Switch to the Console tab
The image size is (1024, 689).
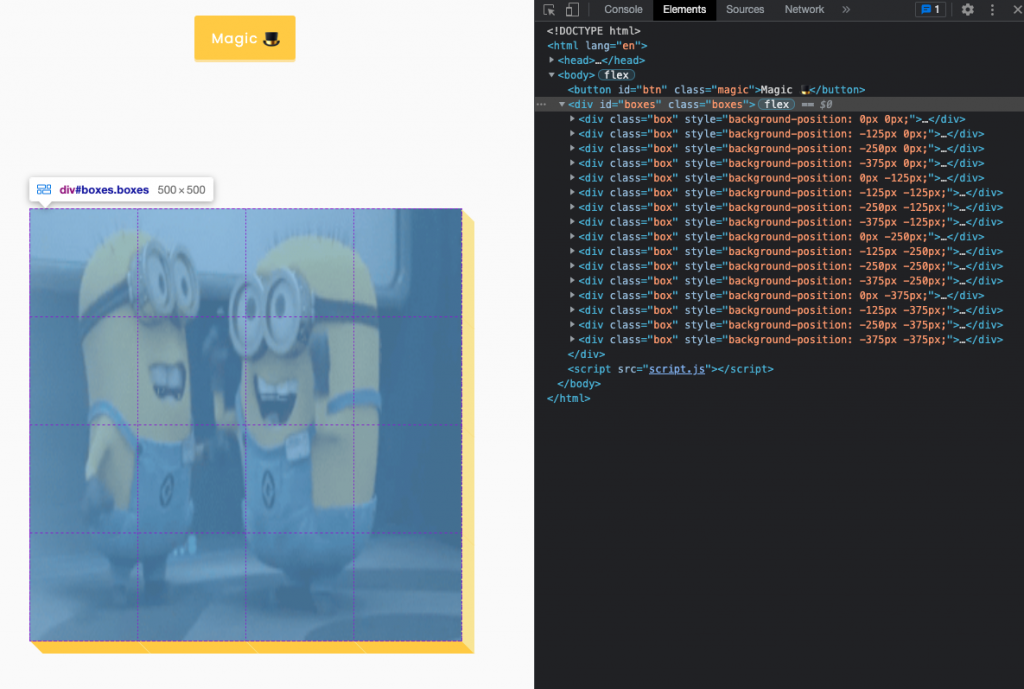coord(623,10)
